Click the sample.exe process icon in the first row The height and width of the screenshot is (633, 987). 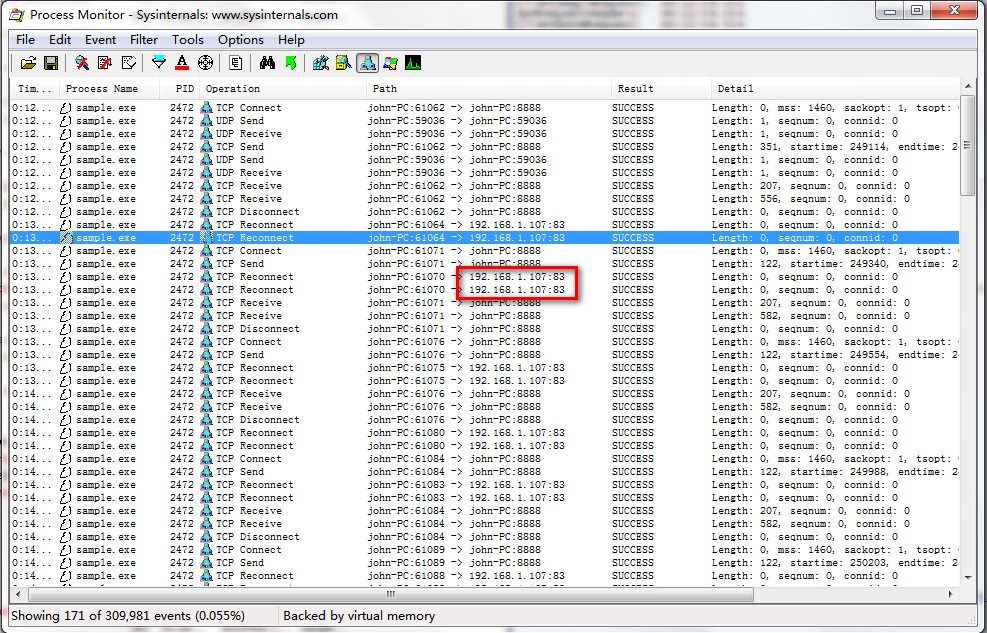pos(66,108)
